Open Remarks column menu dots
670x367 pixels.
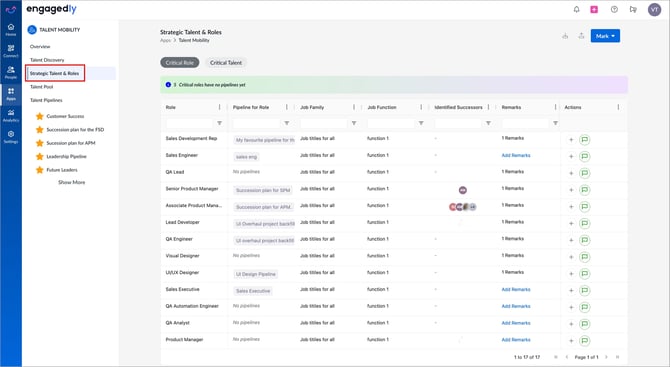pos(555,107)
